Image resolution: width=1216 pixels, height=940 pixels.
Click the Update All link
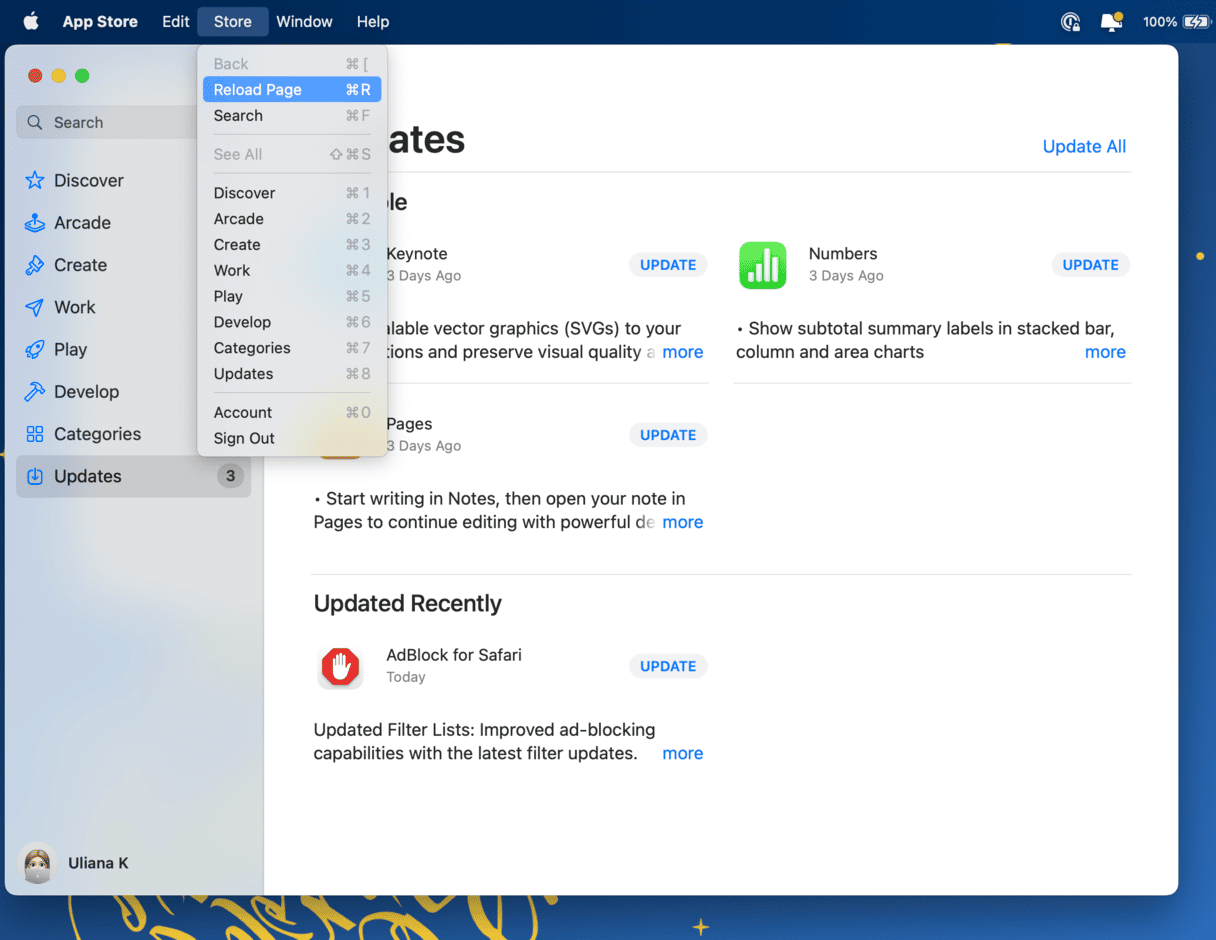coord(1084,146)
